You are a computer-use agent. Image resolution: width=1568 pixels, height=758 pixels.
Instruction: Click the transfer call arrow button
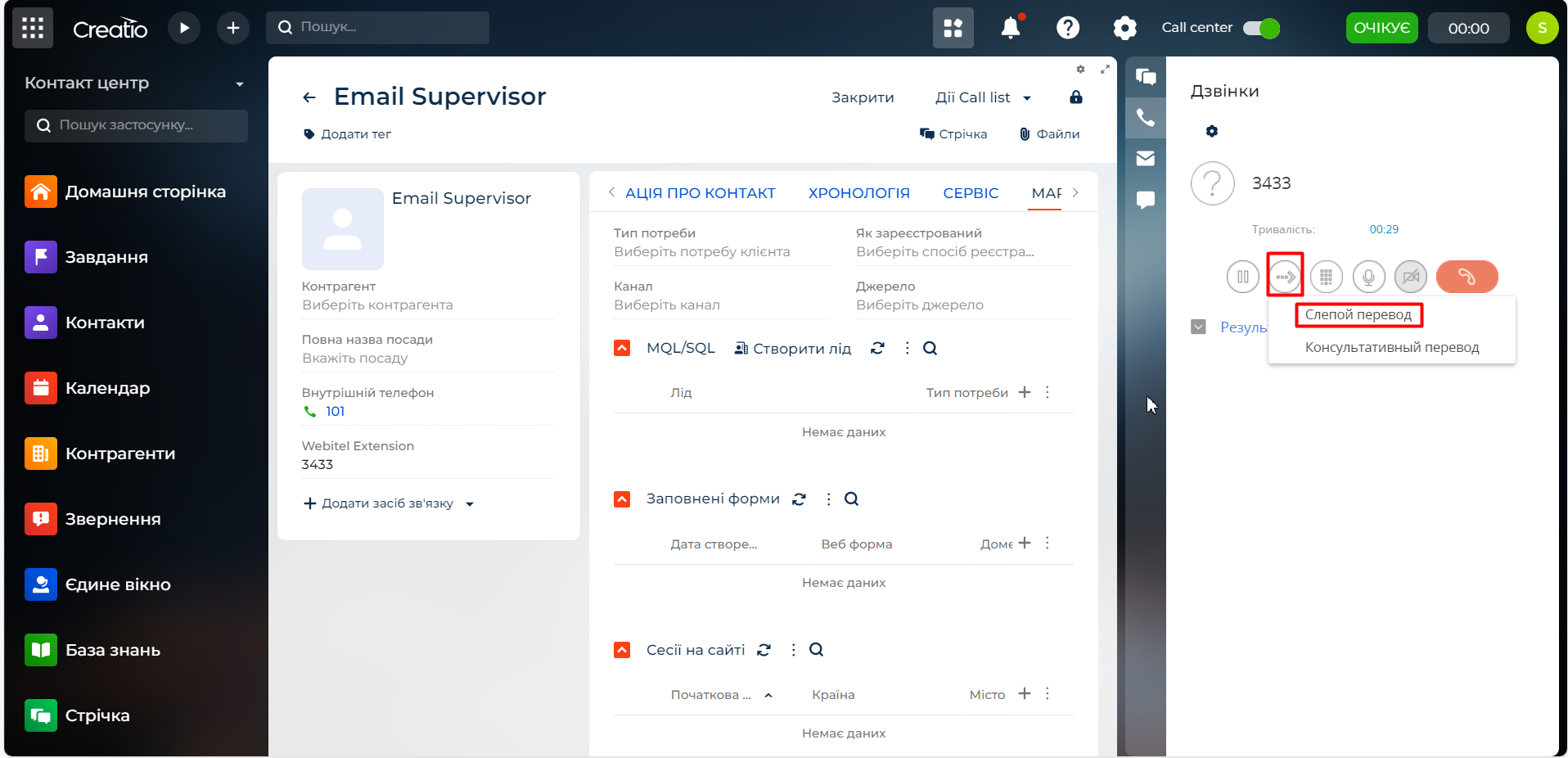coord(1286,277)
